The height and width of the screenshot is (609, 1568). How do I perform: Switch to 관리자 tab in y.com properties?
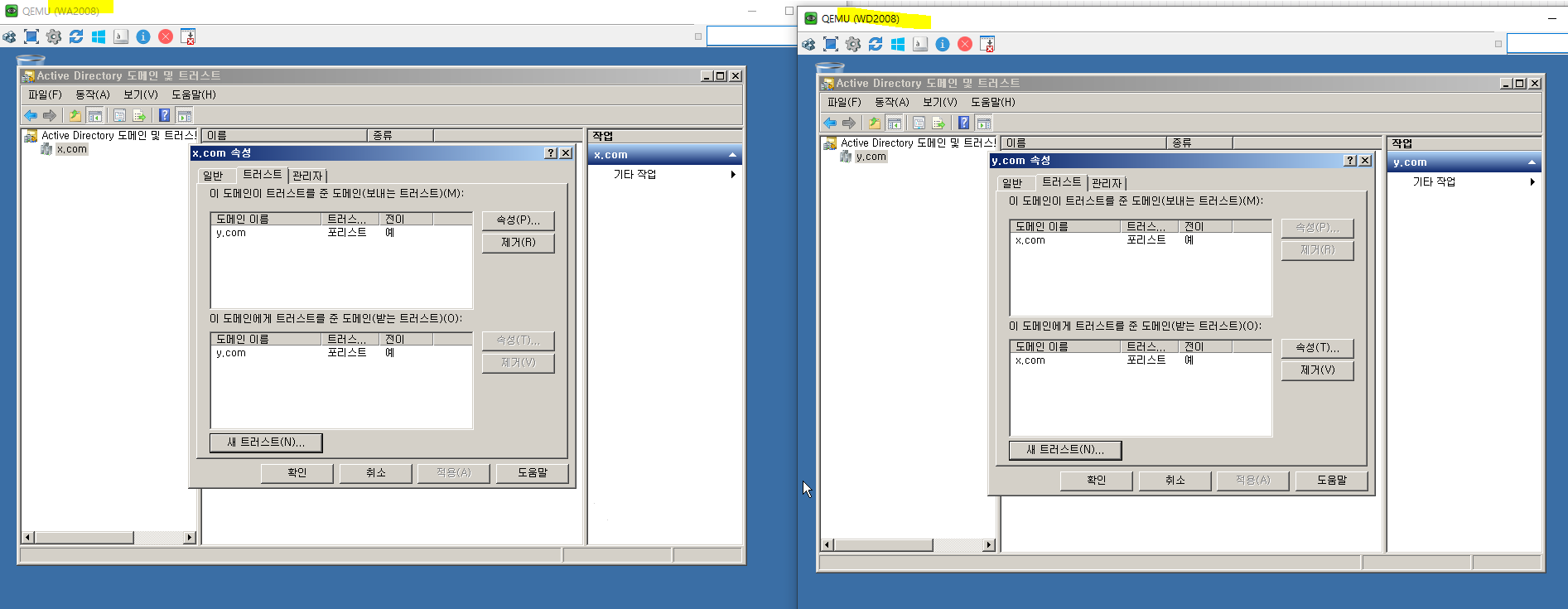pyautogui.click(x=1107, y=183)
